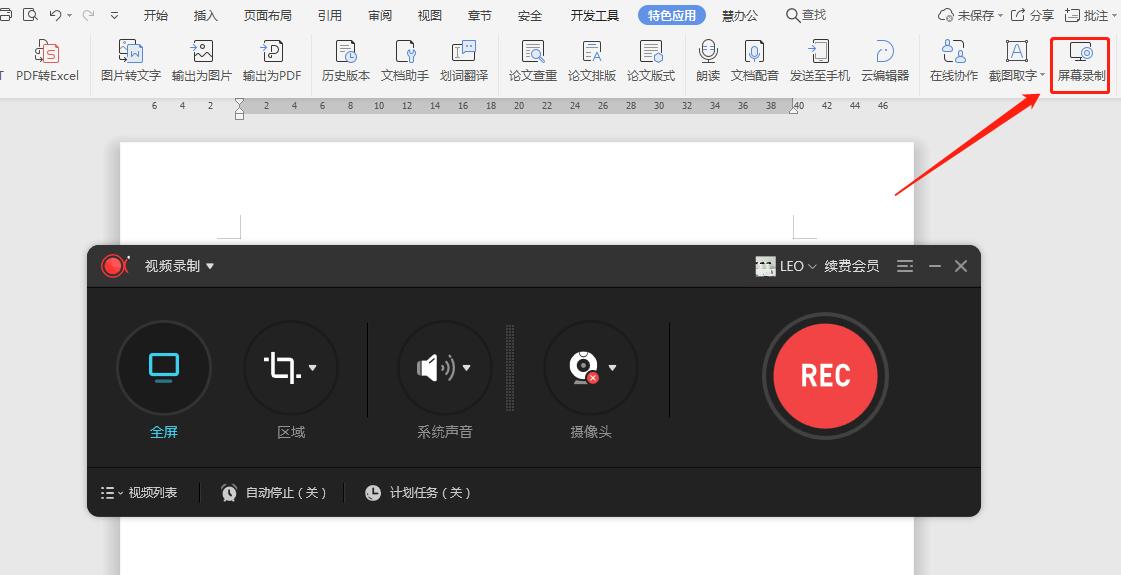This screenshot has height=575, width=1121.
Task: Click 发送至手机 send to phone icon
Action: (819, 54)
